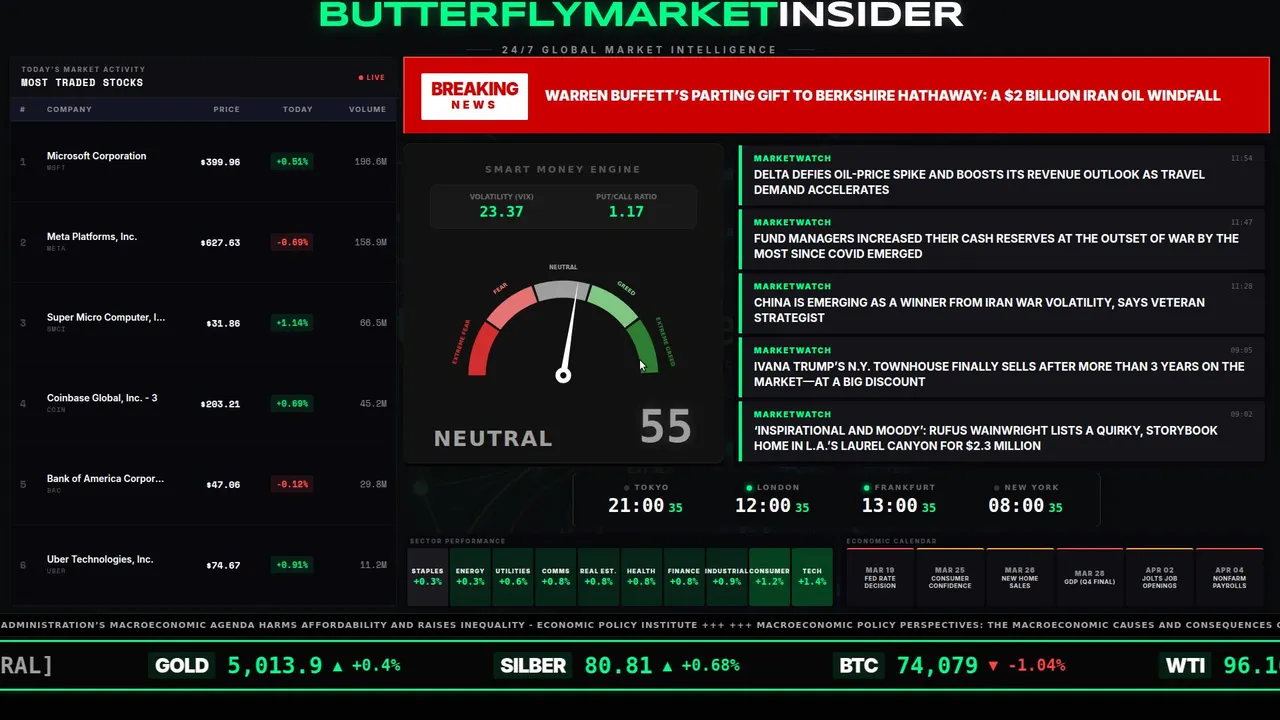The height and width of the screenshot is (720, 1280).
Task: Click the Volatility (VIX) 23.37 value
Action: coord(501,212)
